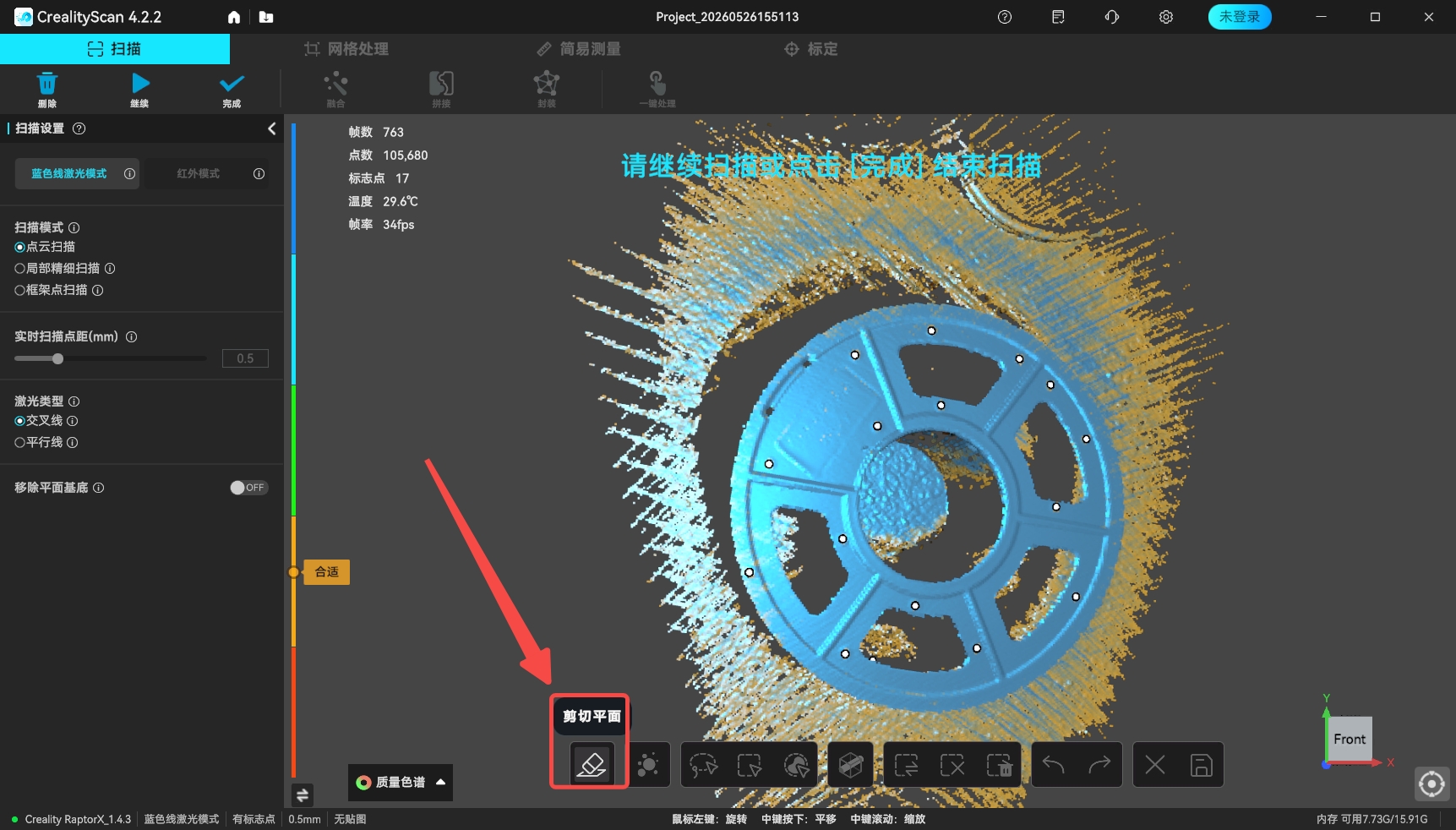Screen dimensions: 1456x830
Task: Toggle the 移除平面基底 OFF switch
Action: pos(248,488)
